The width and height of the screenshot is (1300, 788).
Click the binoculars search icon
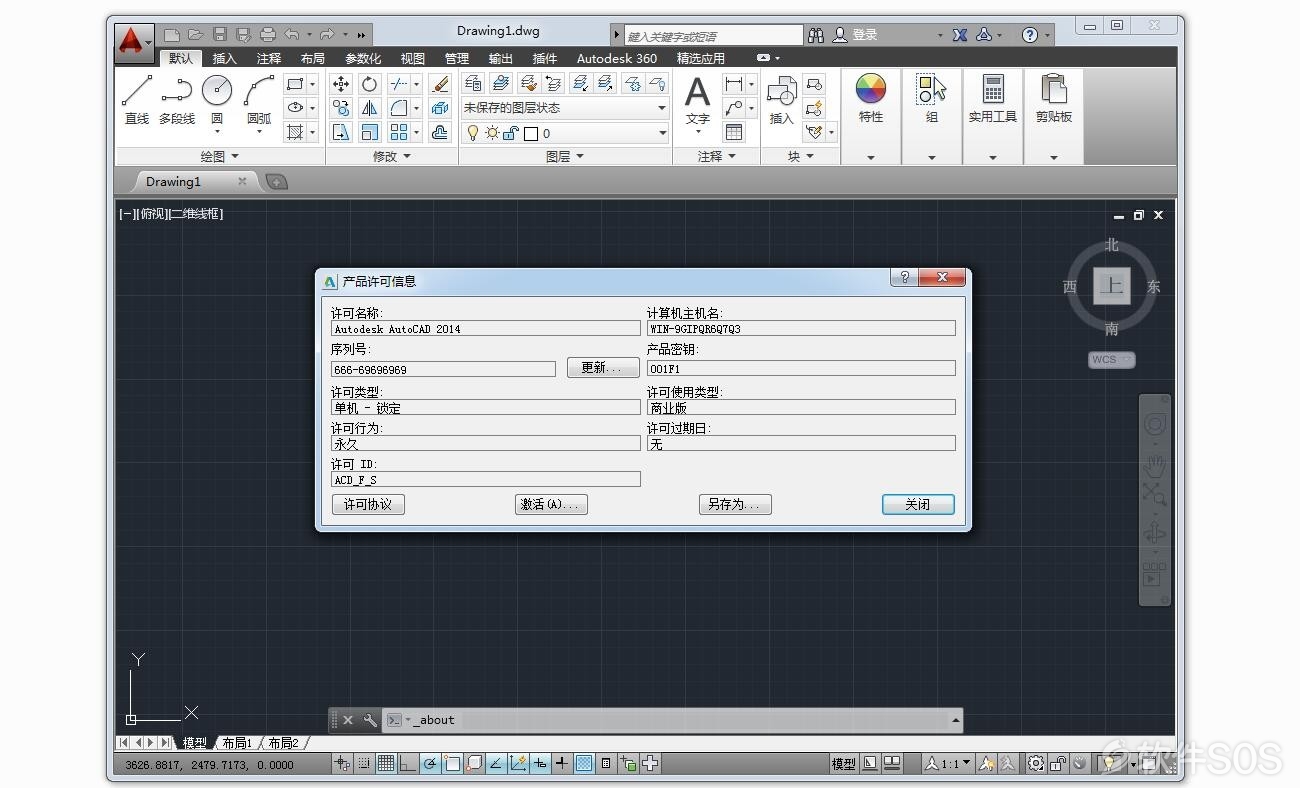[x=816, y=35]
